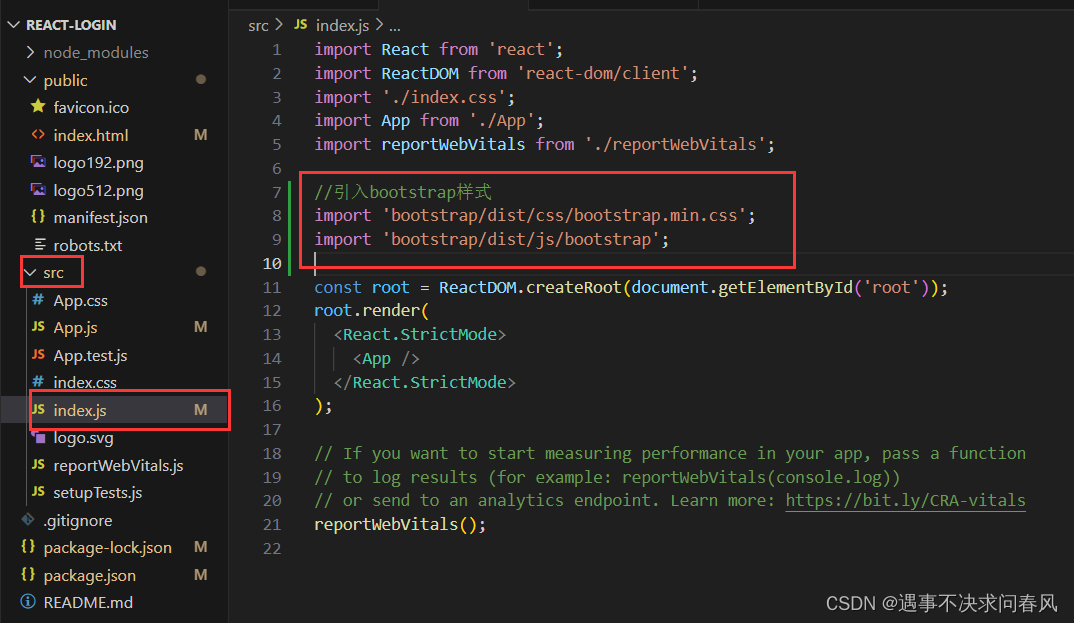Screen dimensions: 1074x623
Task: Click the braces icon beside package.json
Action: [x=28, y=574]
